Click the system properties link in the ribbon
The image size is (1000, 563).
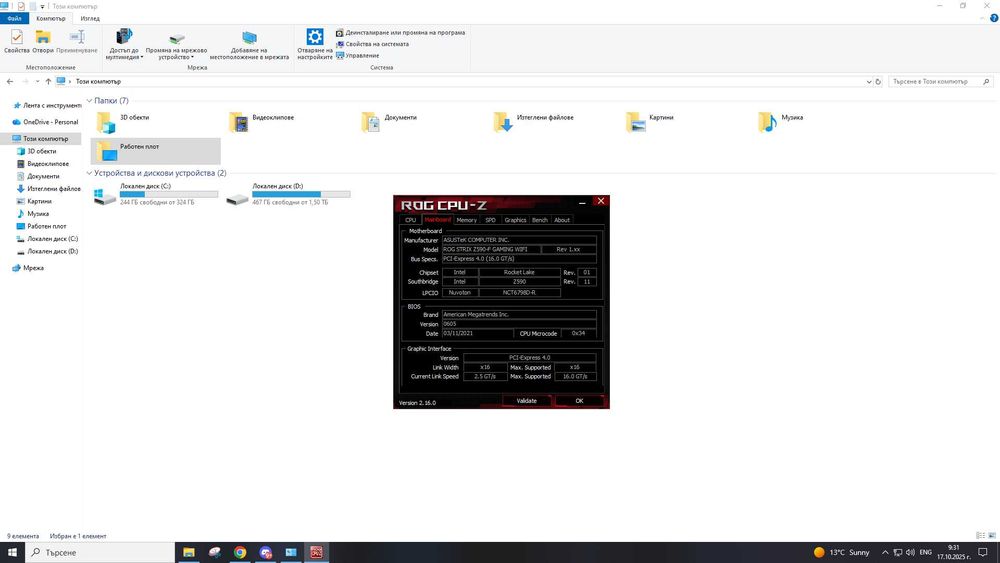[x=372, y=44]
